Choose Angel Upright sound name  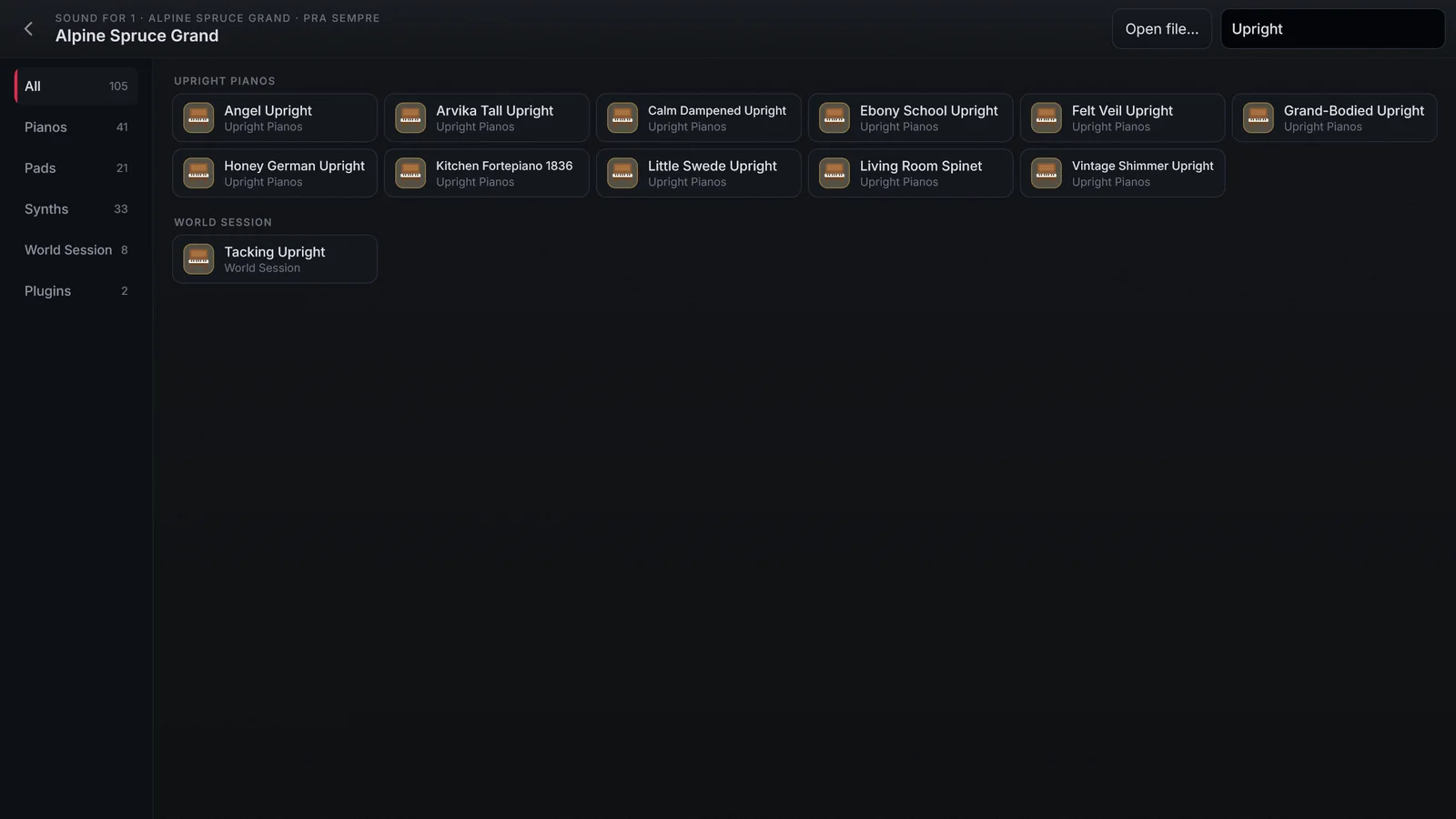pos(268,110)
